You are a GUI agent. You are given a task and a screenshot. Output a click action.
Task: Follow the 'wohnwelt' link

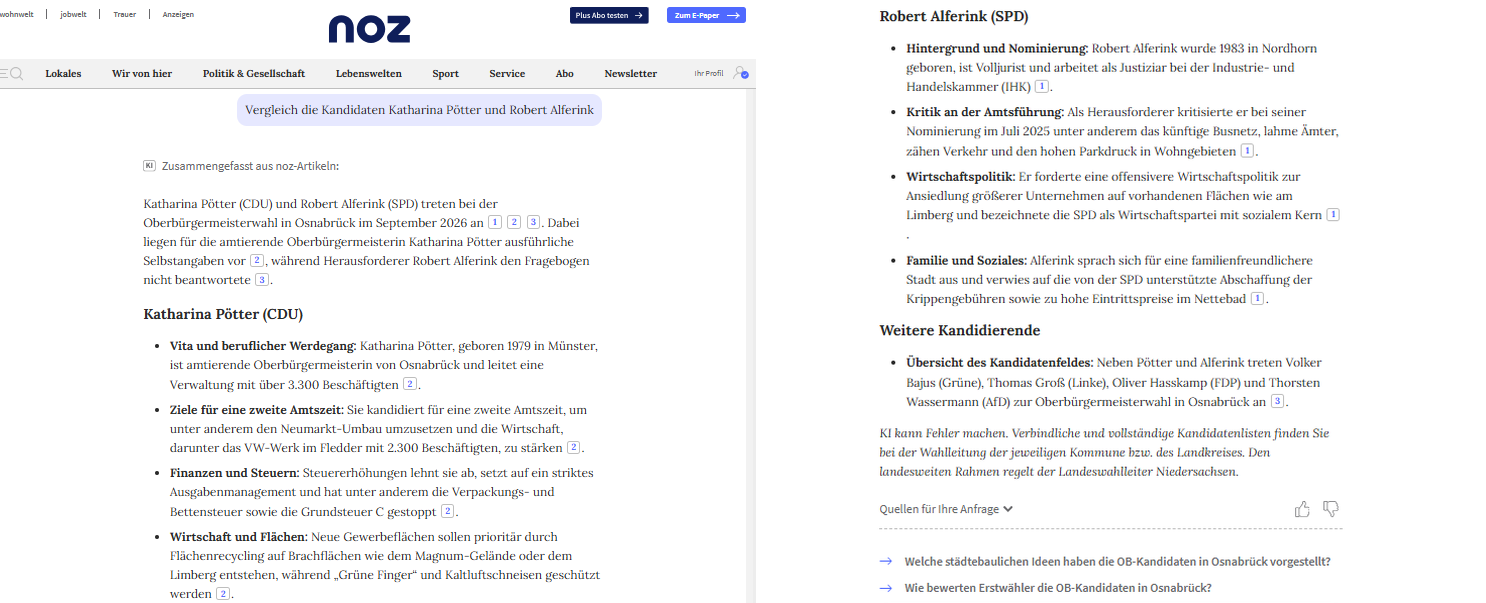pos(15,14)
